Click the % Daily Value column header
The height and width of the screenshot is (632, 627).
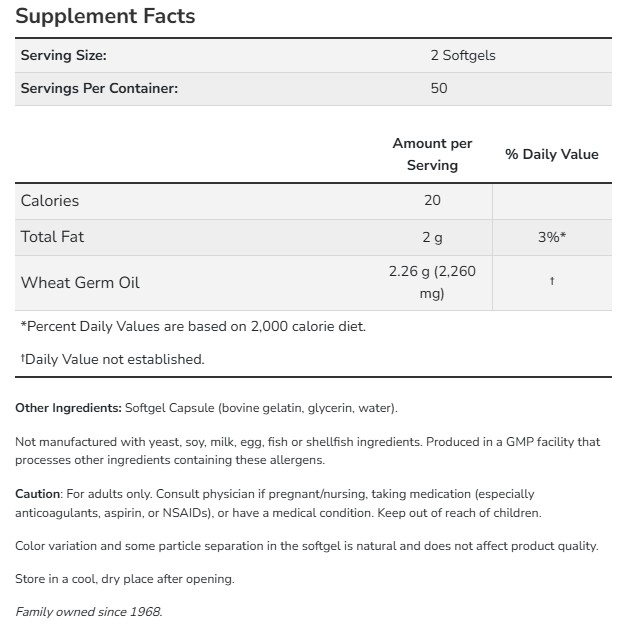click(551, 154)
